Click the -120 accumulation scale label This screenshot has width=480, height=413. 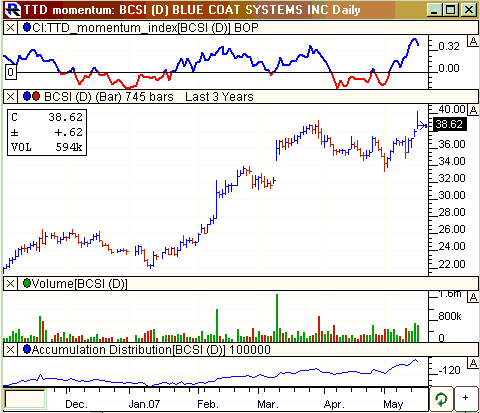tap(449, 370)
